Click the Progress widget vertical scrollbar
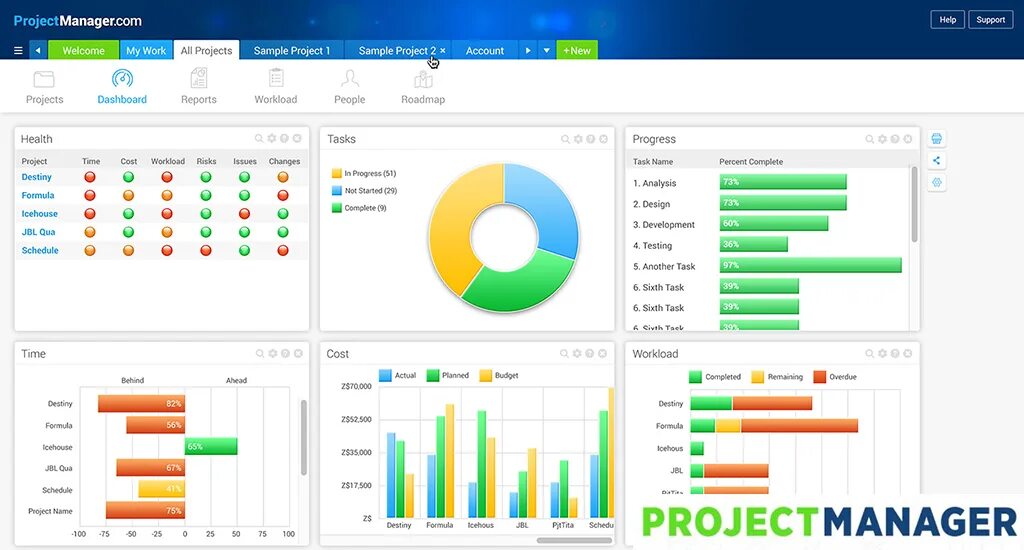Screen dimensions: 1024x550 (x=914, y=204)
